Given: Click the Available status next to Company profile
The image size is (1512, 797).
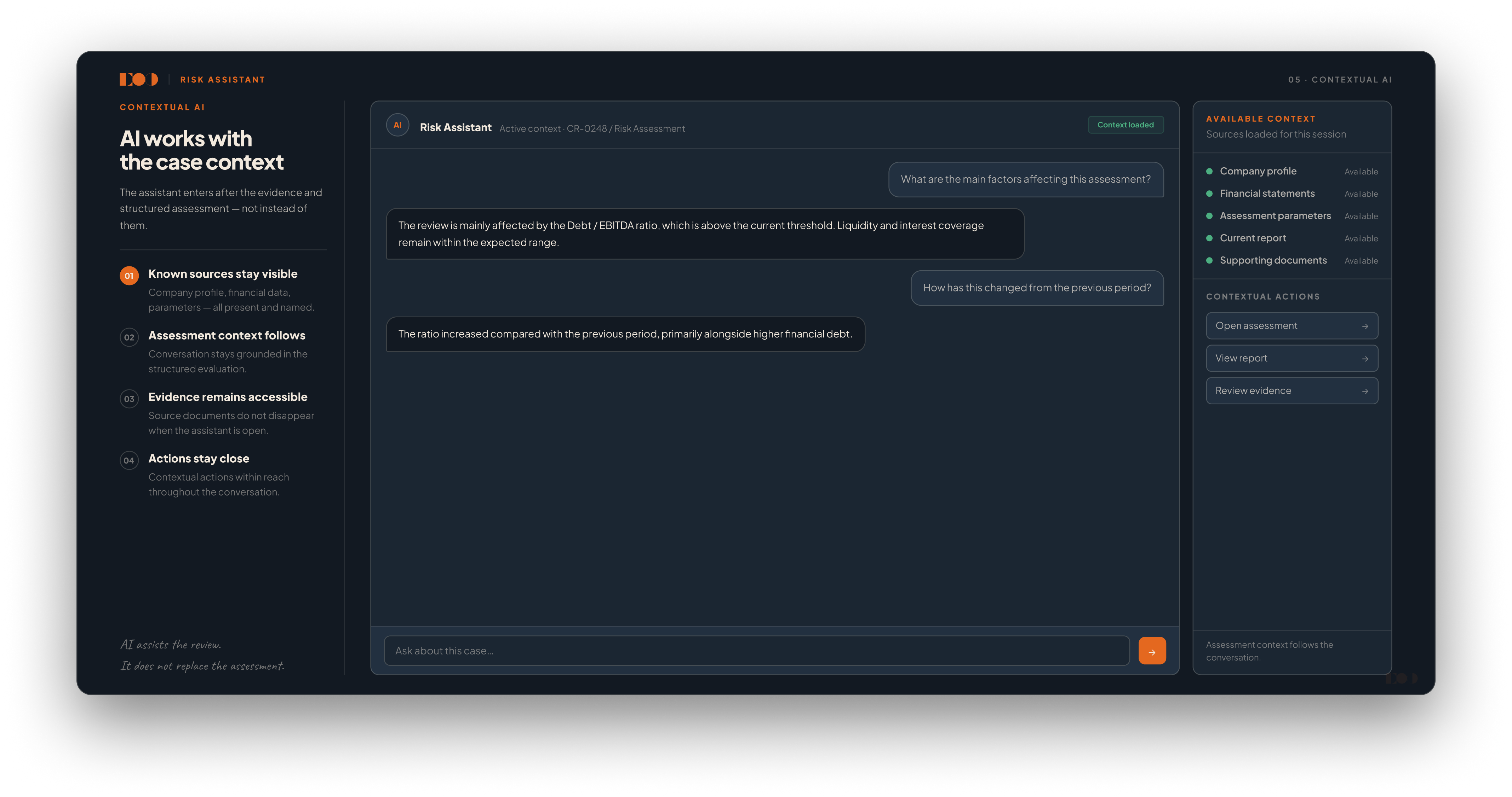Looking at the screenshot, I should click(1361, 172).
